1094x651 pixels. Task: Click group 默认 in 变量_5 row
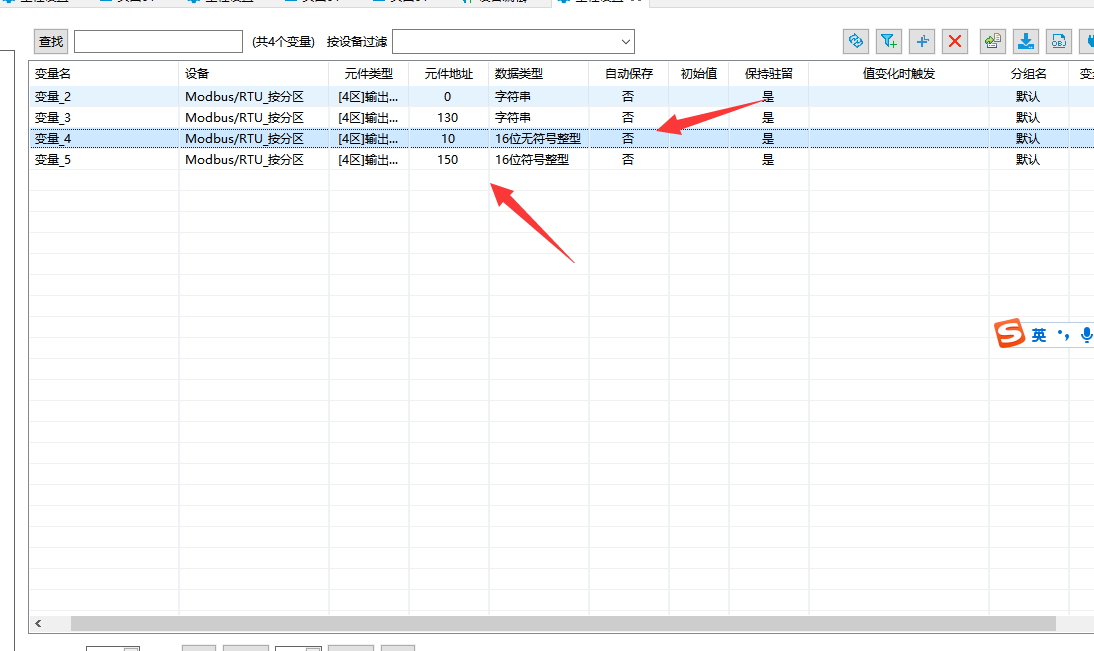point(1028,160)
